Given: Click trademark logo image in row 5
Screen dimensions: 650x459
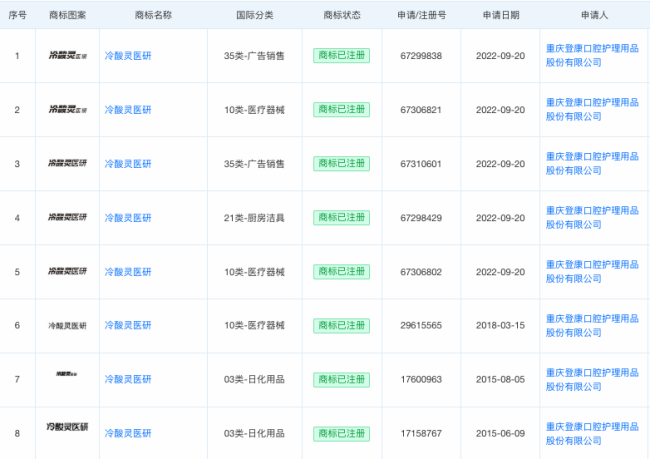Looking at the screenshot, I should tap(68, 271).
